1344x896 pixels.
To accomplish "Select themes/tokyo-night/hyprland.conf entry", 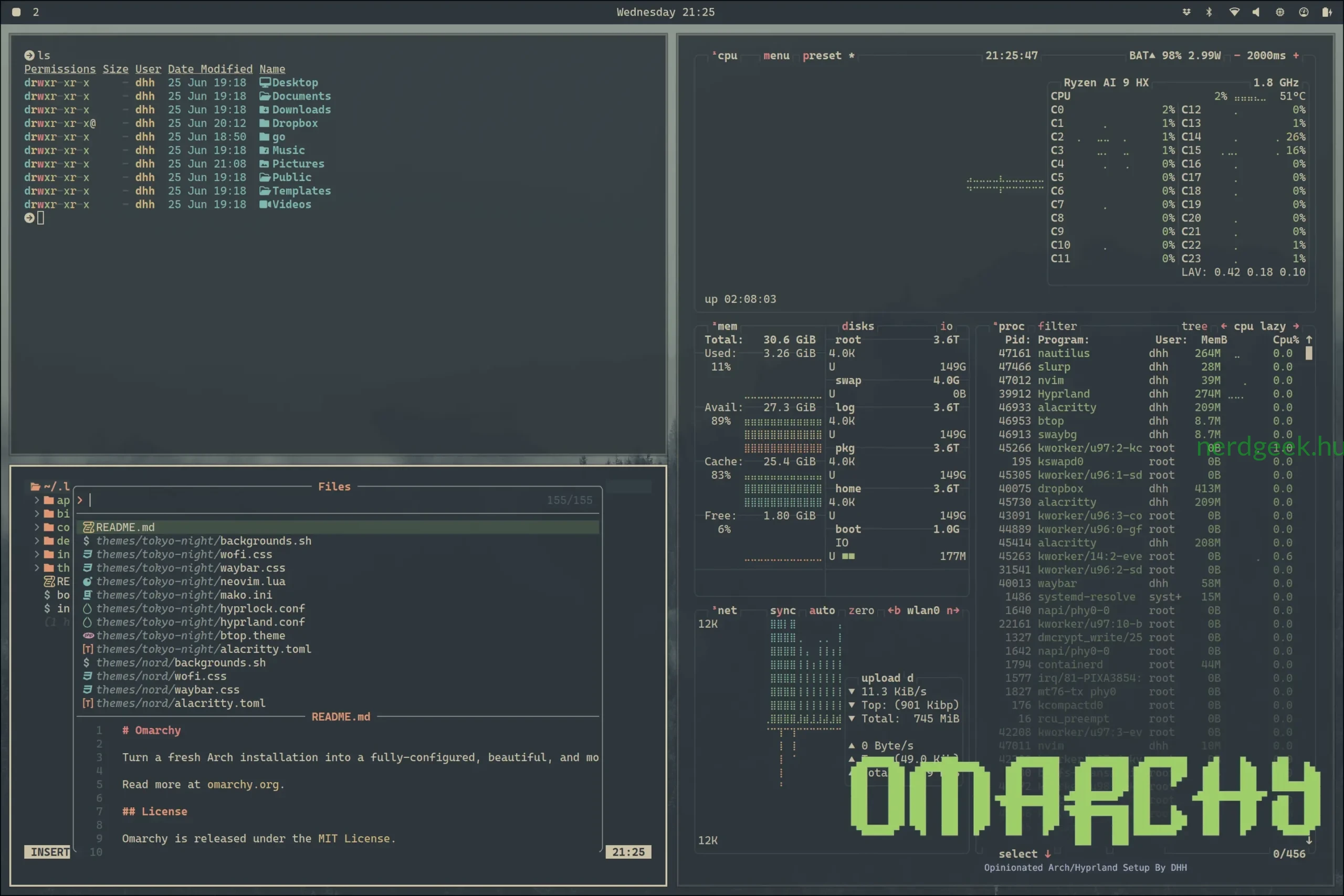I will (338, 621).
